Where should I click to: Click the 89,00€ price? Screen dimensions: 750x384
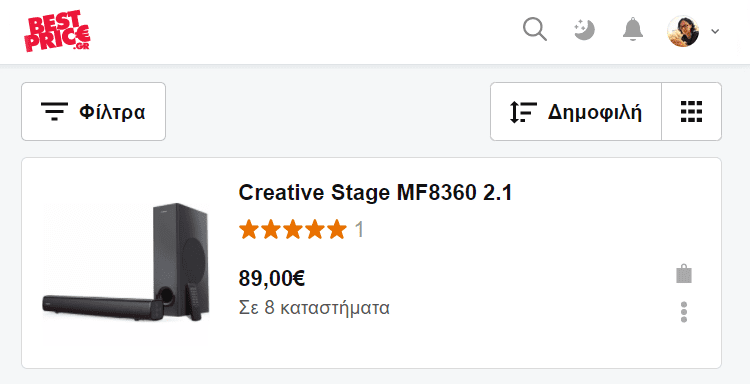coord(272,278)
